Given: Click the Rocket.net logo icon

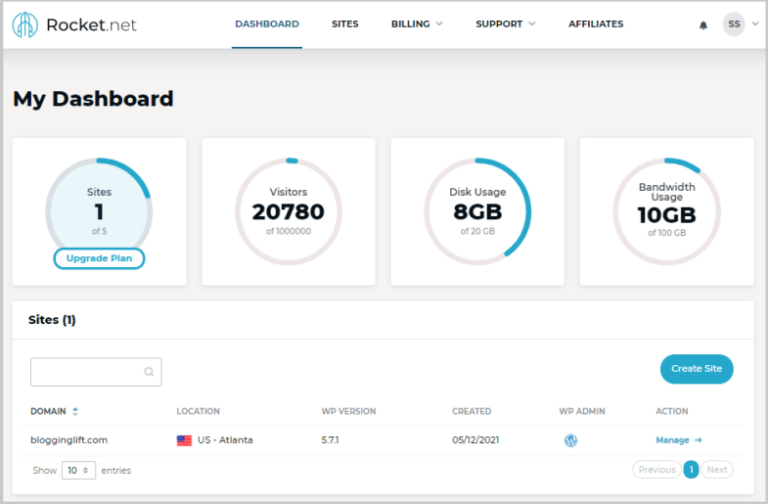Looking at the screenshot, I should pos(25,24).
